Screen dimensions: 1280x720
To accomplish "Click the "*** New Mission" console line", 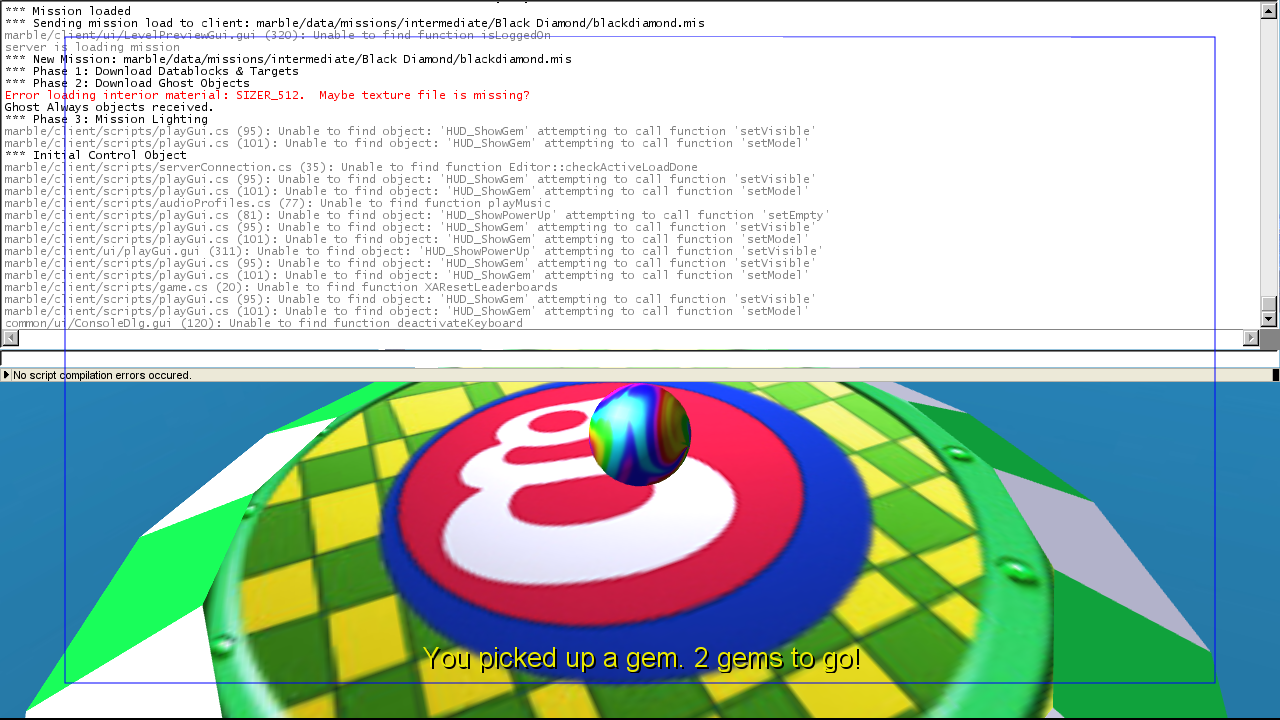I will 288,59.
